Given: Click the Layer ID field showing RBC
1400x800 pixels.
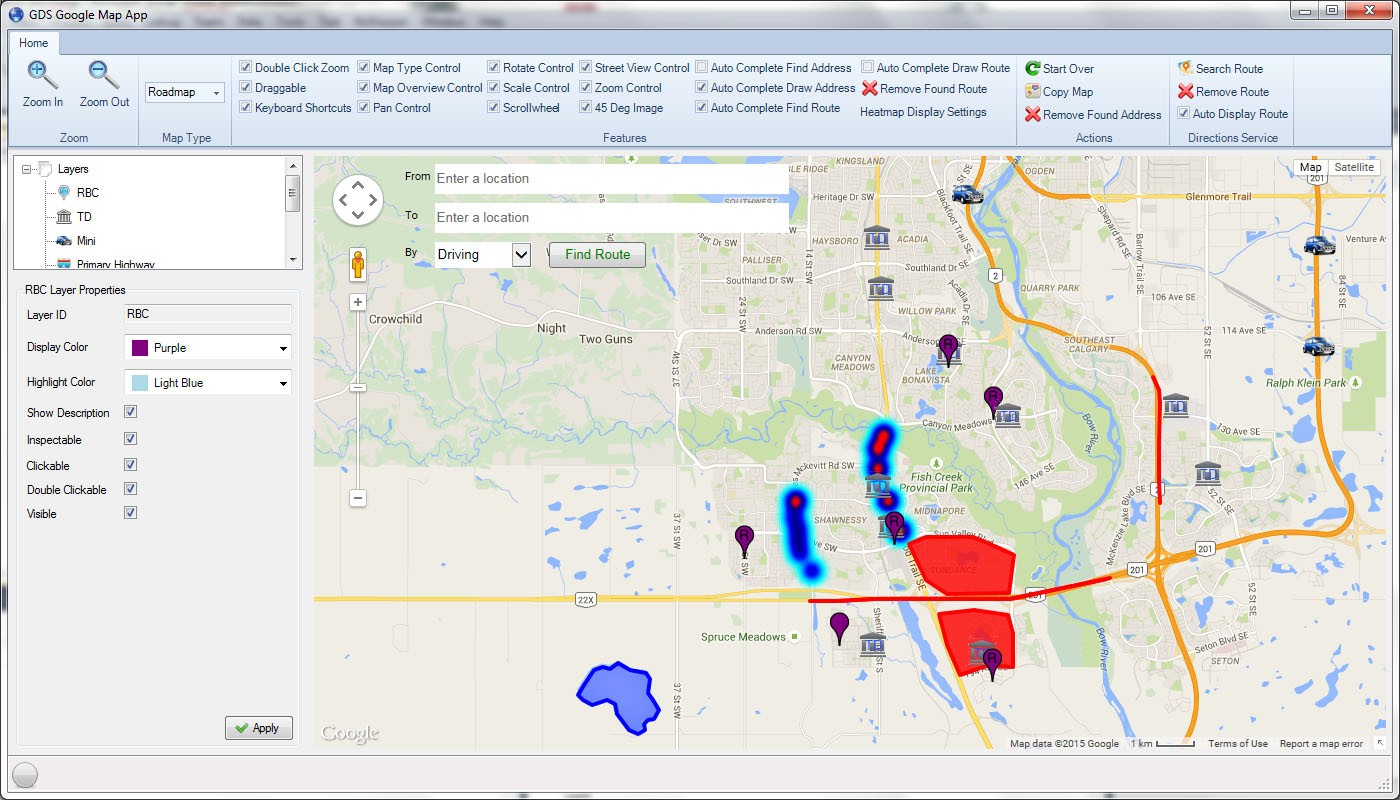Looking at the screenshot, I should [x=208, y=314].
